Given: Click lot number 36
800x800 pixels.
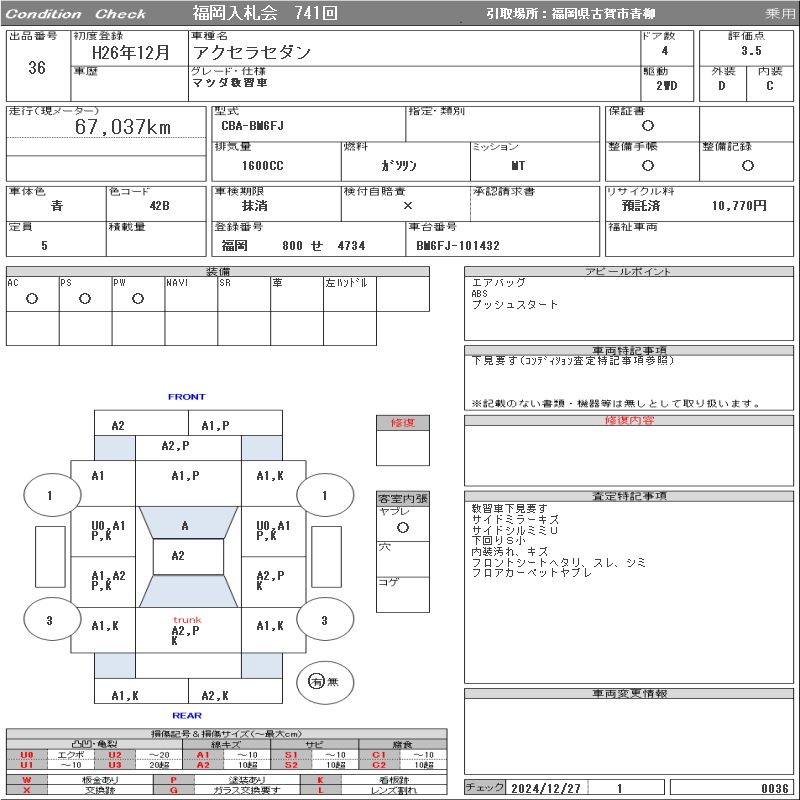Looking at the screenshot, I should click(37, 67).
